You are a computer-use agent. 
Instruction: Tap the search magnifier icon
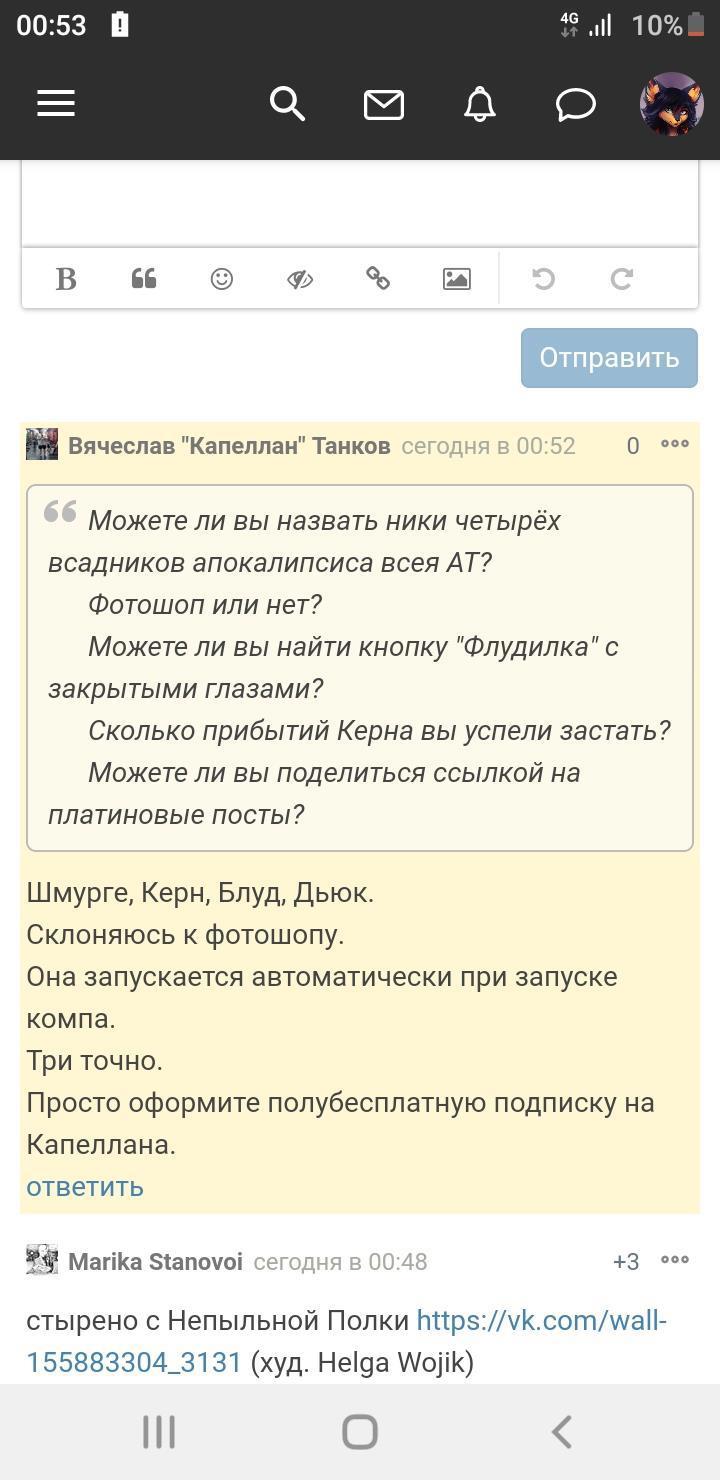tap(287, 104)
